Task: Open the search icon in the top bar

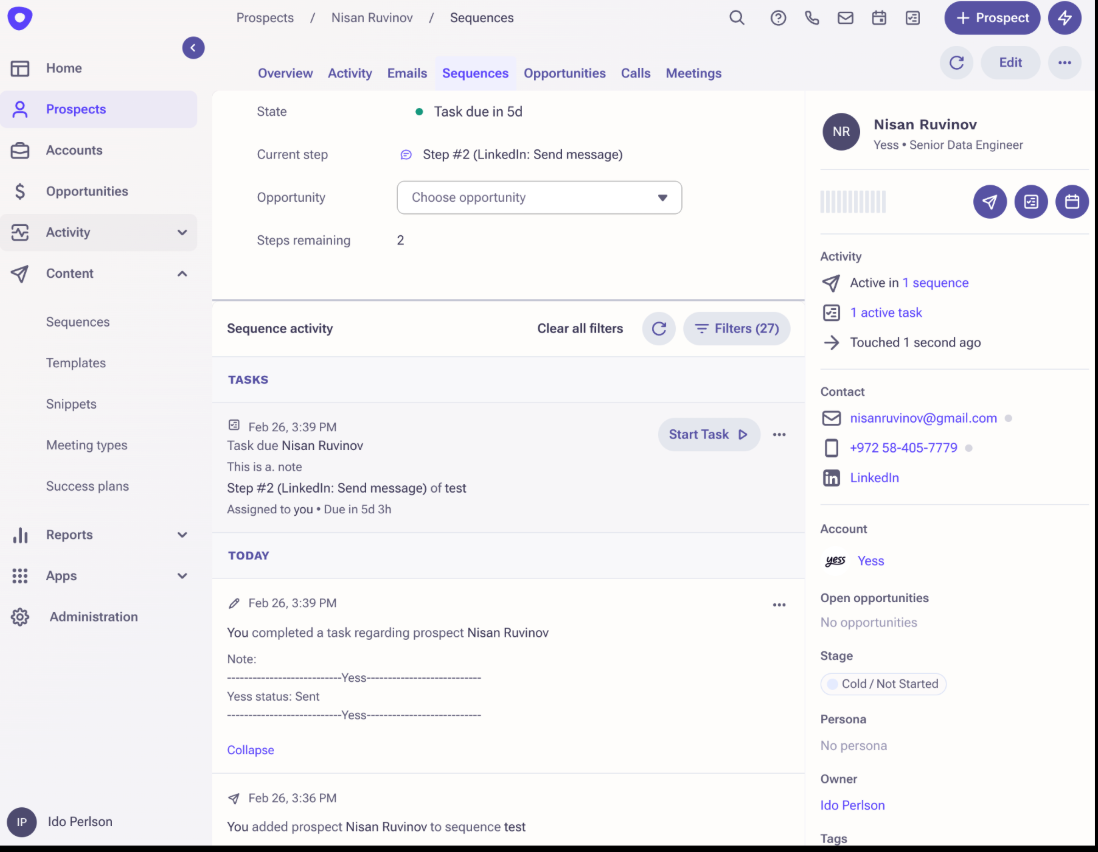Action: (x=737, y=18)
